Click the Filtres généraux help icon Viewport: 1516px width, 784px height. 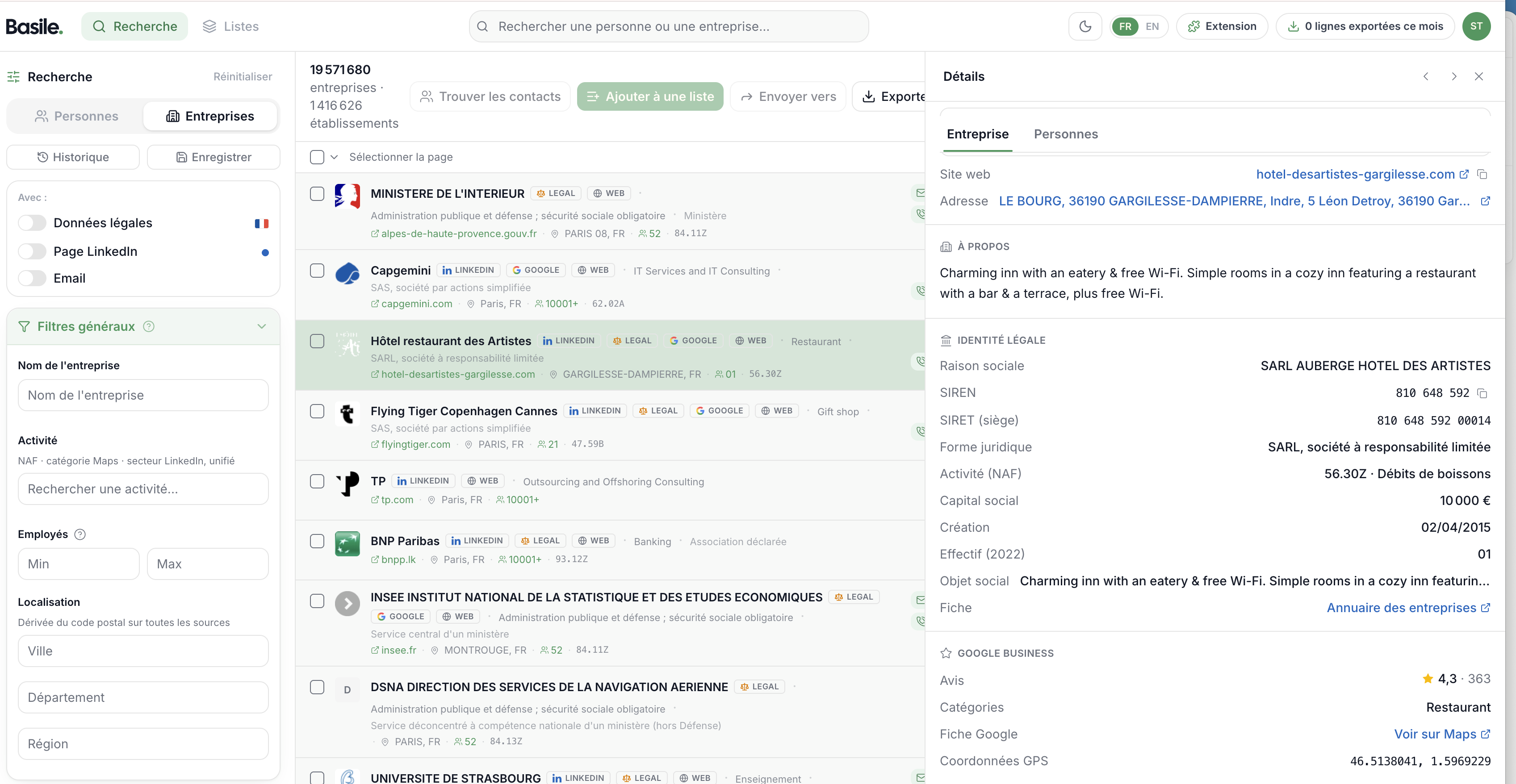(149, 326)
